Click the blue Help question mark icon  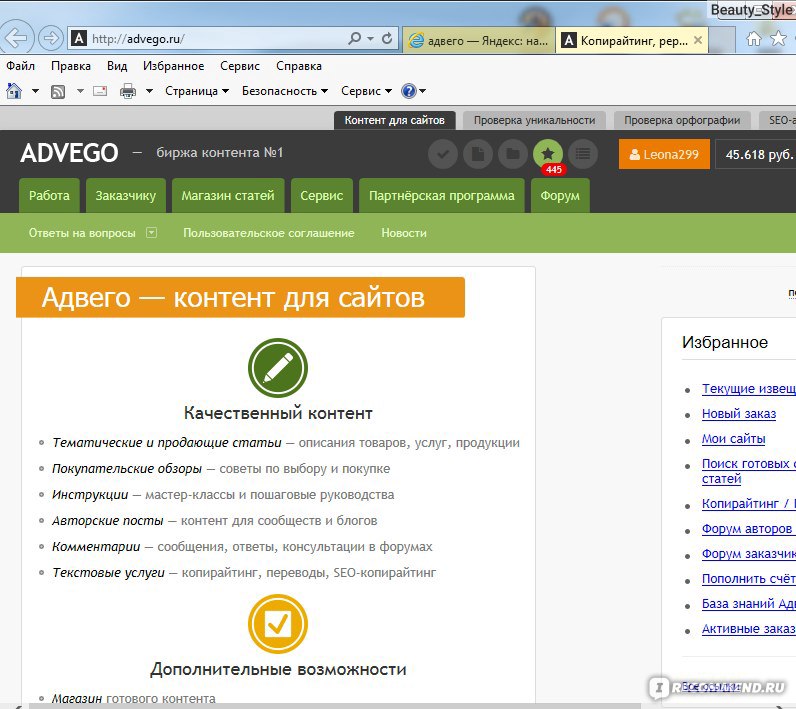(409, 91)
